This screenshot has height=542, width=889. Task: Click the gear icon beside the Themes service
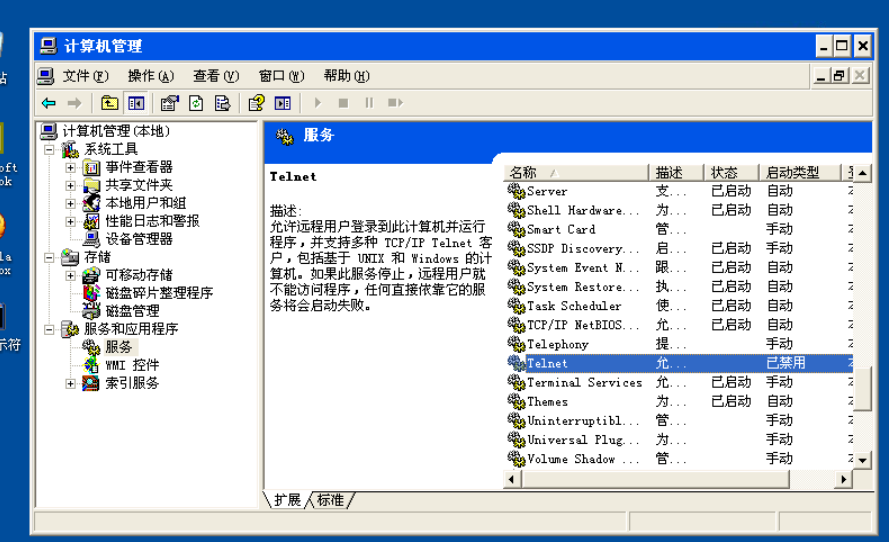(516, 401)
